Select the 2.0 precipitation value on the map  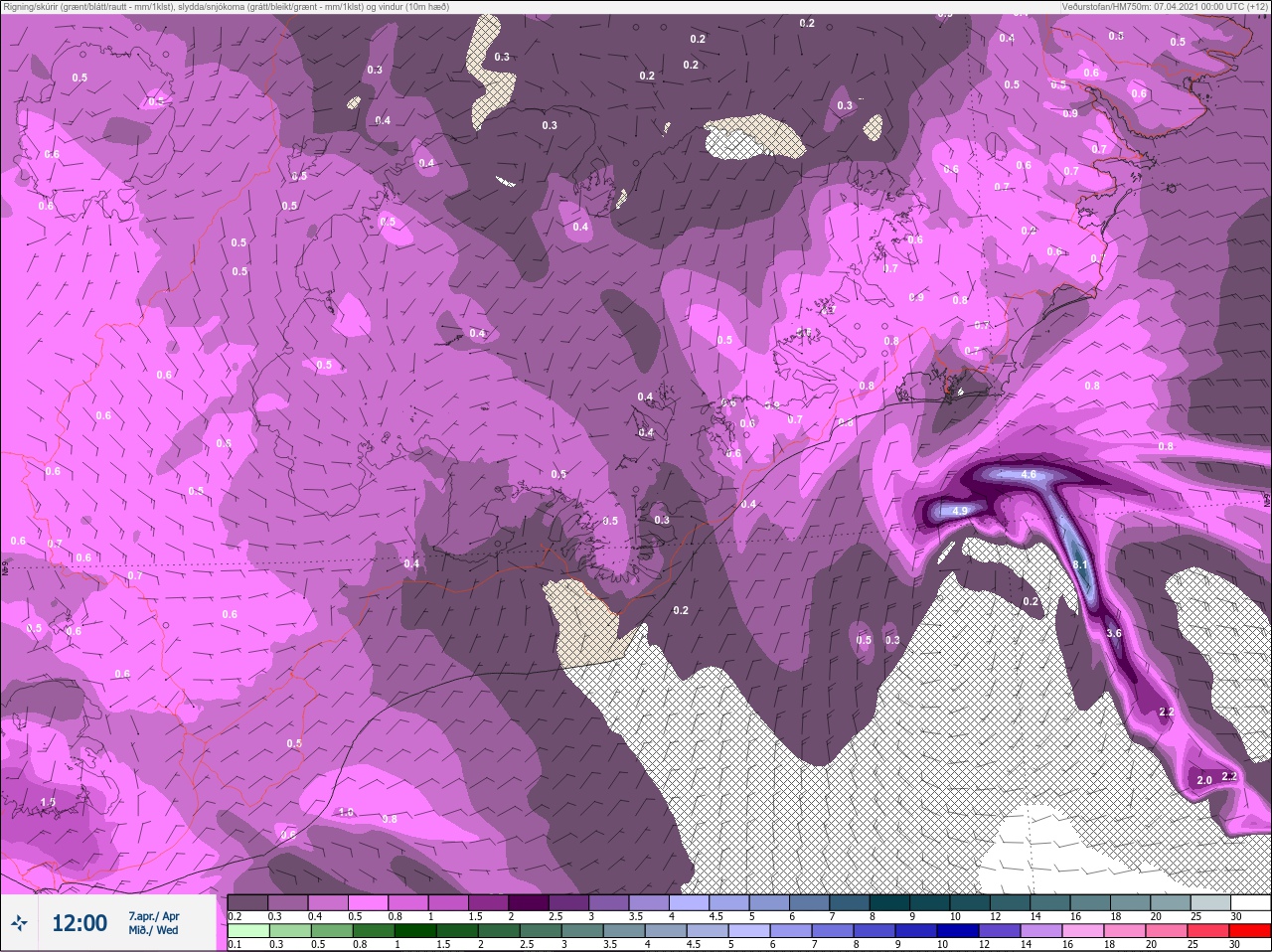(x=1204, y=780)
